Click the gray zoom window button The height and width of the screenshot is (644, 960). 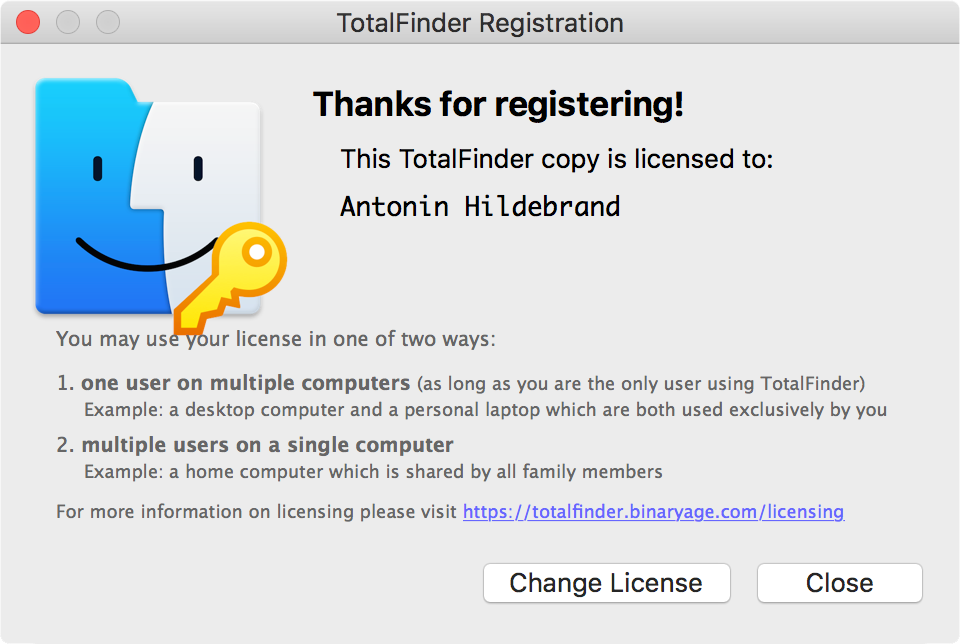pyautogui.click(x=107, y=22)
